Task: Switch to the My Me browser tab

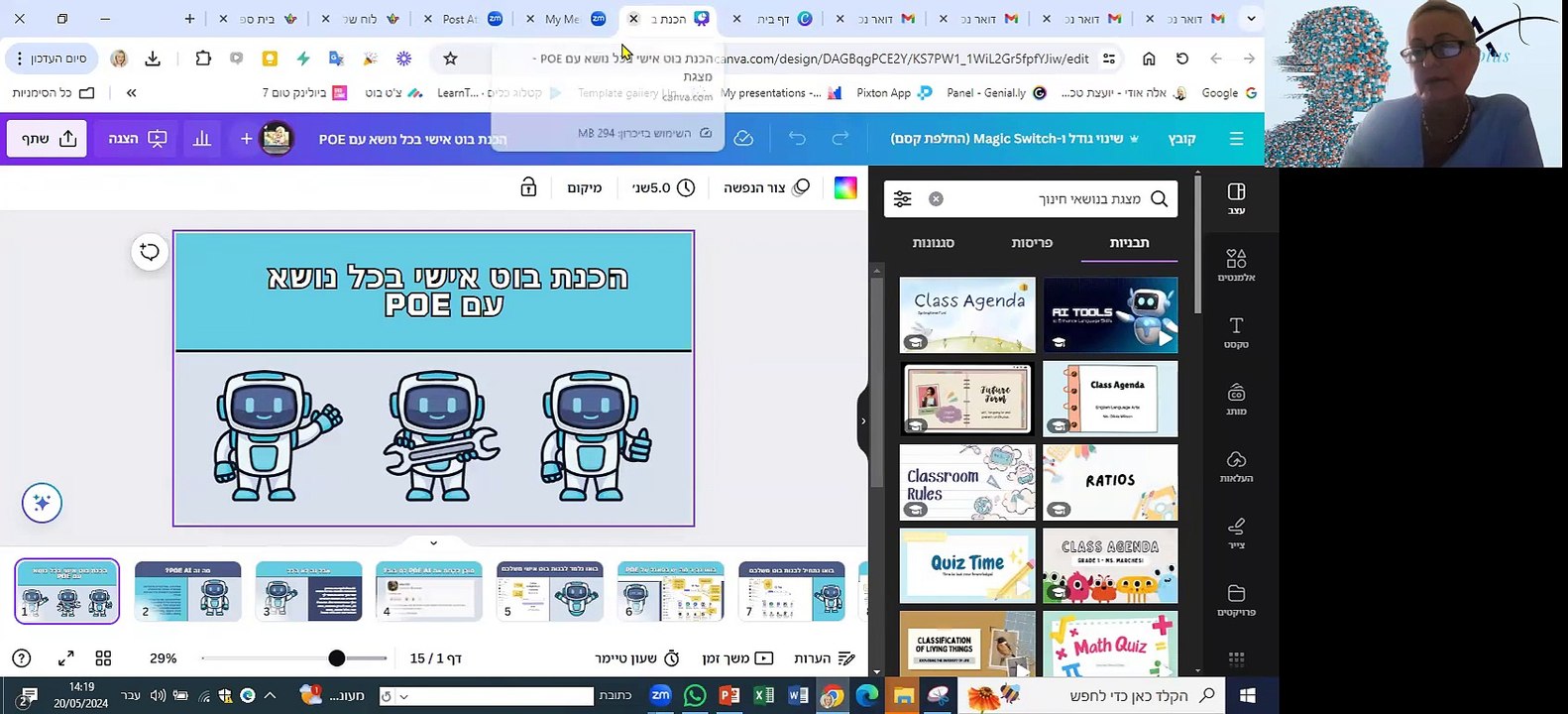Action: click(562, 19)
